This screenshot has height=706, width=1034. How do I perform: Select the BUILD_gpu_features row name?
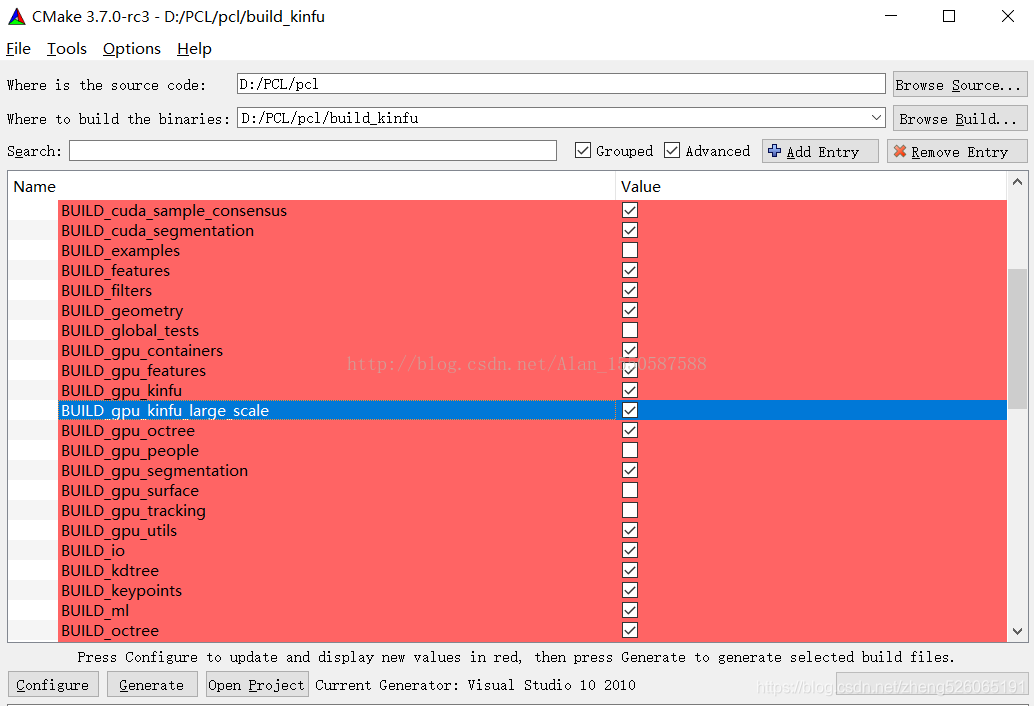pos(133,370)
